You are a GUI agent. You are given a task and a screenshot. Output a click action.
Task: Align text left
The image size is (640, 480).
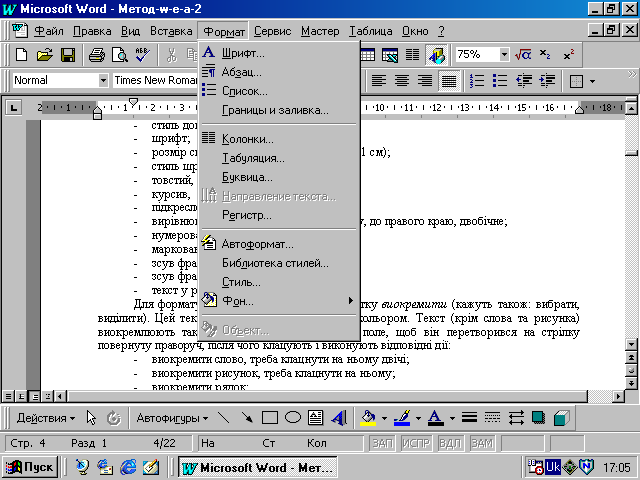point(379,80)
